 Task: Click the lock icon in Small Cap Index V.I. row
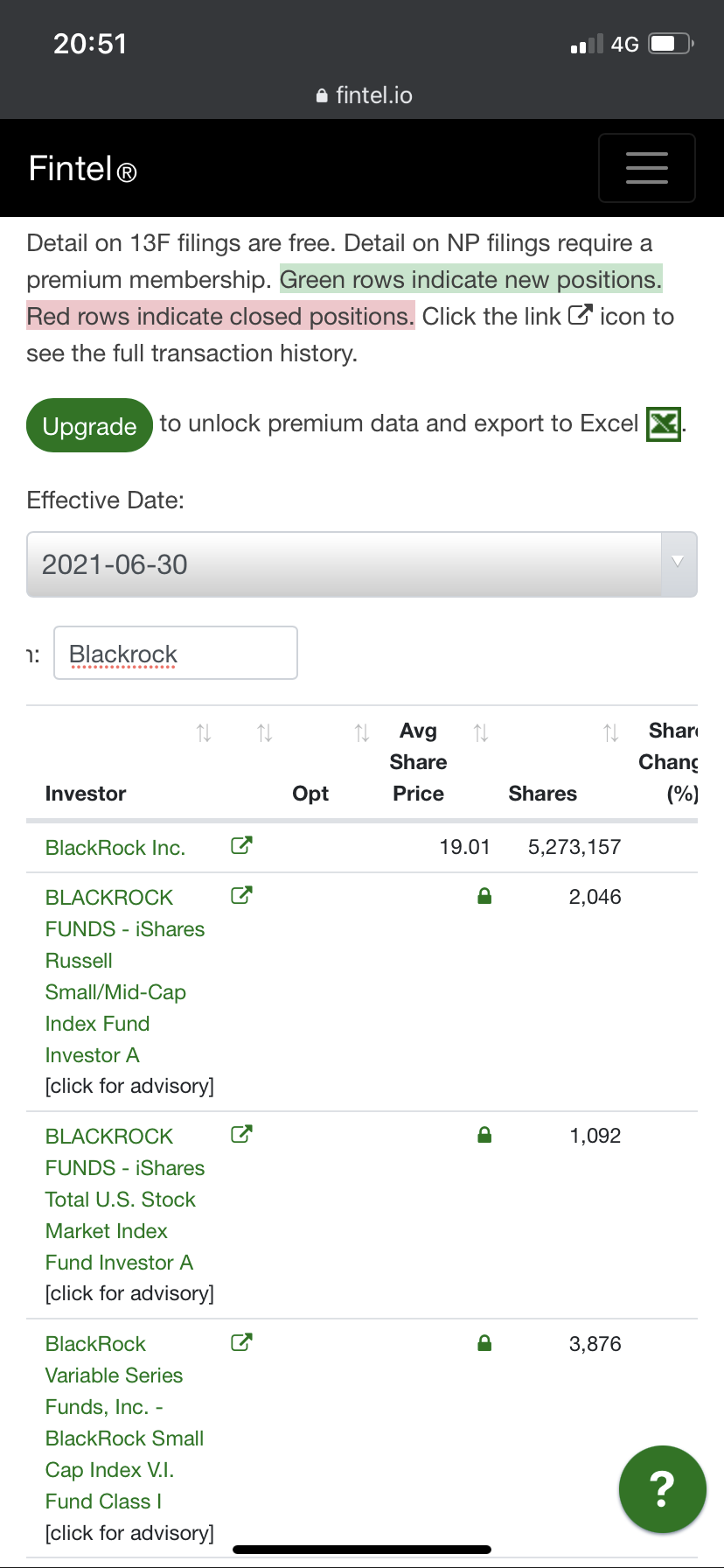click(x=484, y=1343)
